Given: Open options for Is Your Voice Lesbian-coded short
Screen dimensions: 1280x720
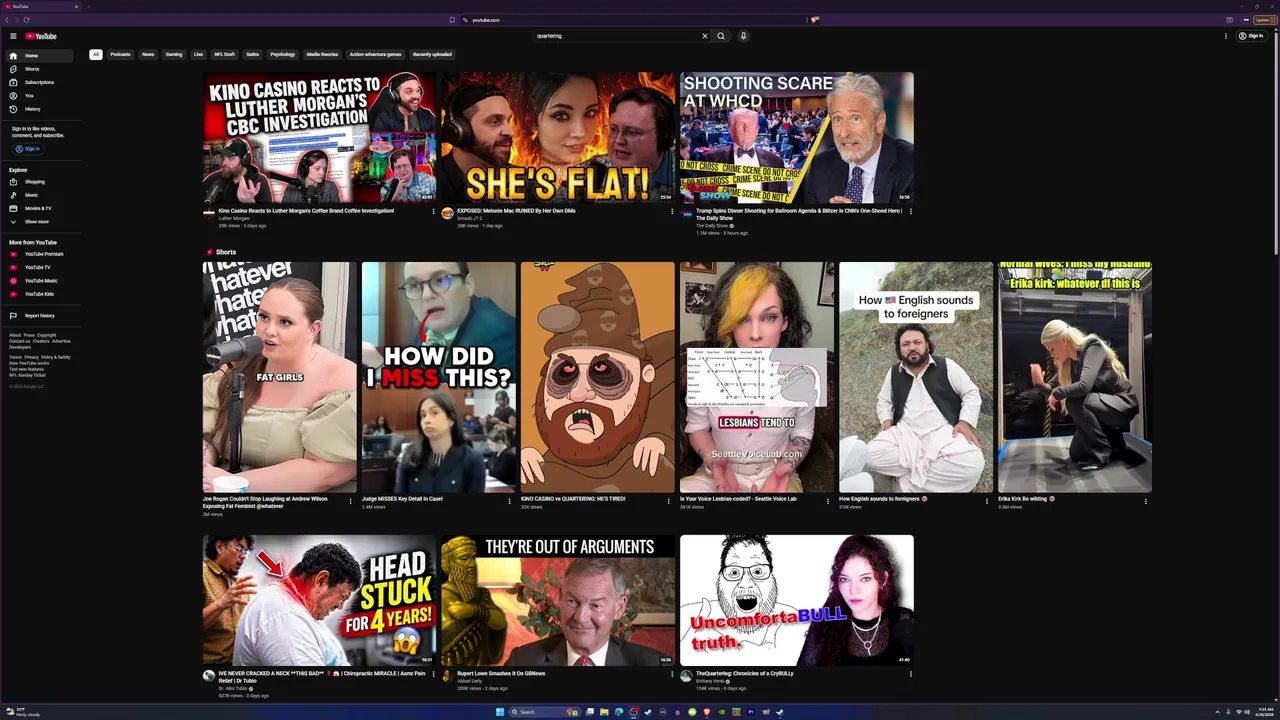Looking at the screenshot, I should 828,500.
